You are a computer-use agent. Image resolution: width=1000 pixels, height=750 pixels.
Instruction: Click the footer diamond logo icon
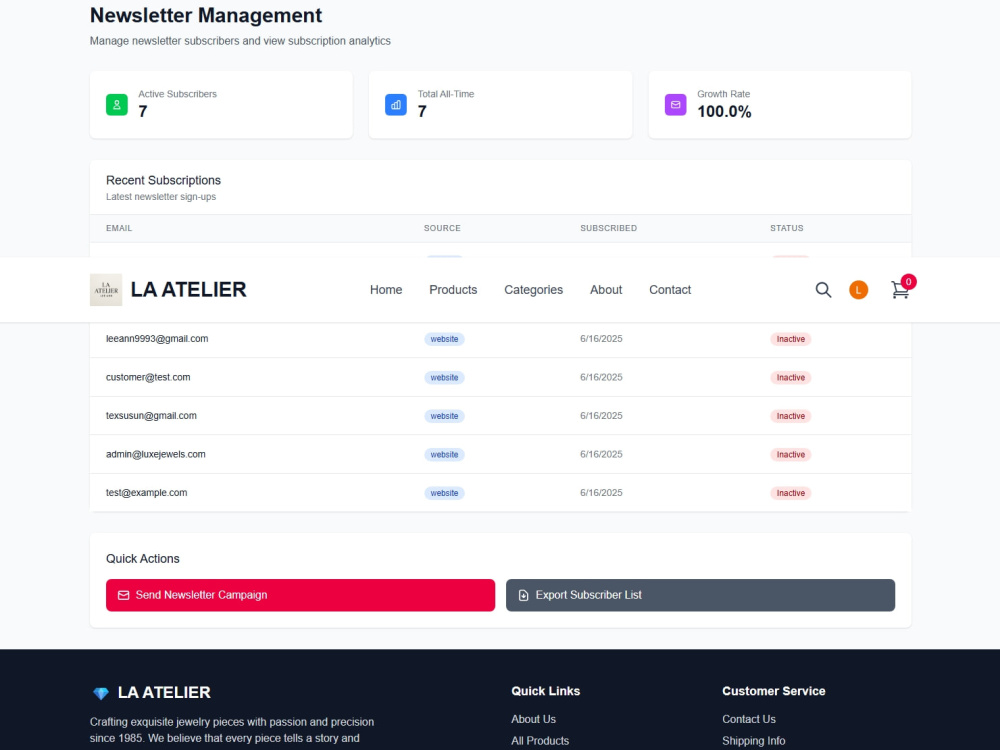[101, 693]
